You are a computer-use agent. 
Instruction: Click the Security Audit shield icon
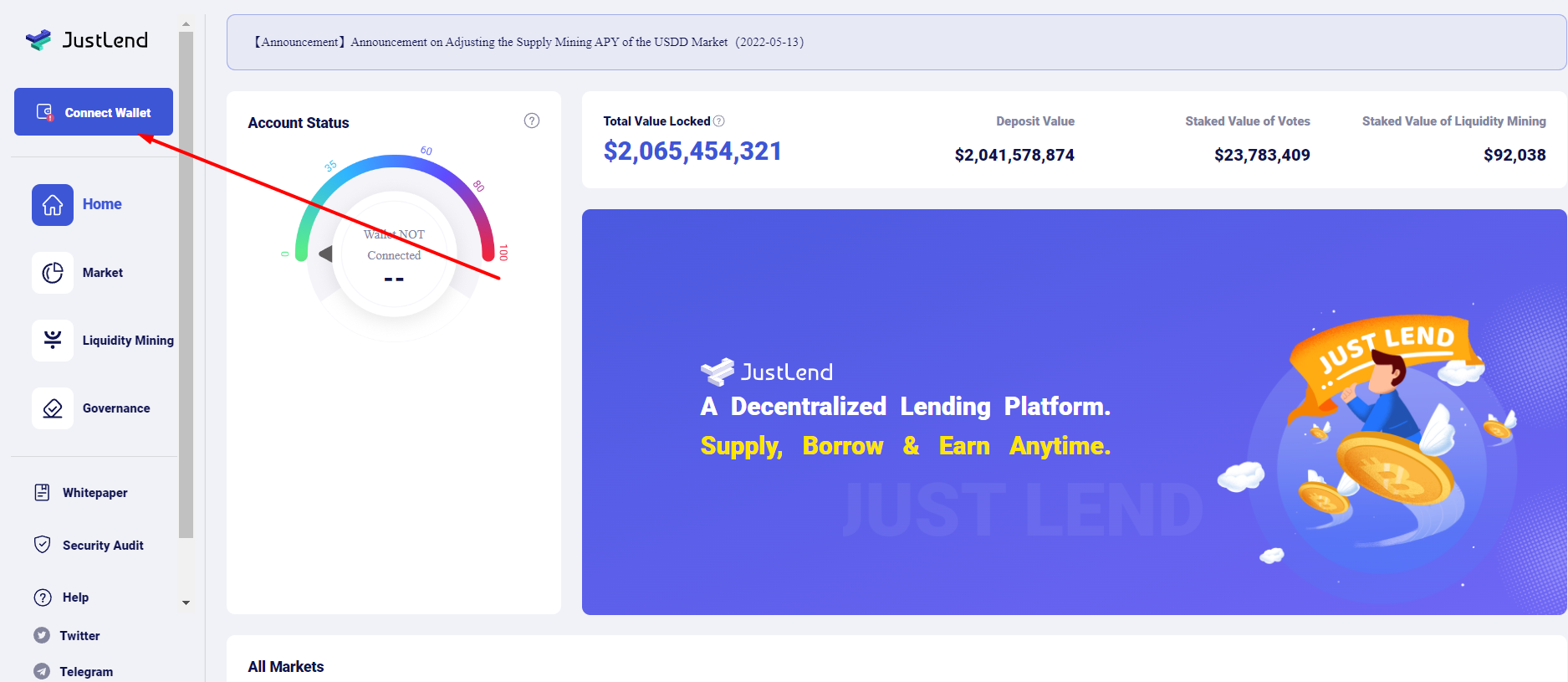click(42, 545)
